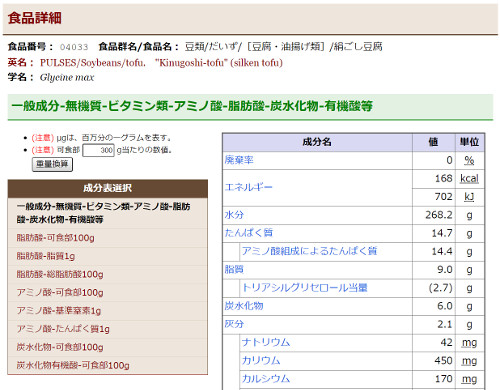500x390 pixels.
Task: Click the food name 絹ごし豆腐 text
Action: pyautogui.click(x=358, y=46)
